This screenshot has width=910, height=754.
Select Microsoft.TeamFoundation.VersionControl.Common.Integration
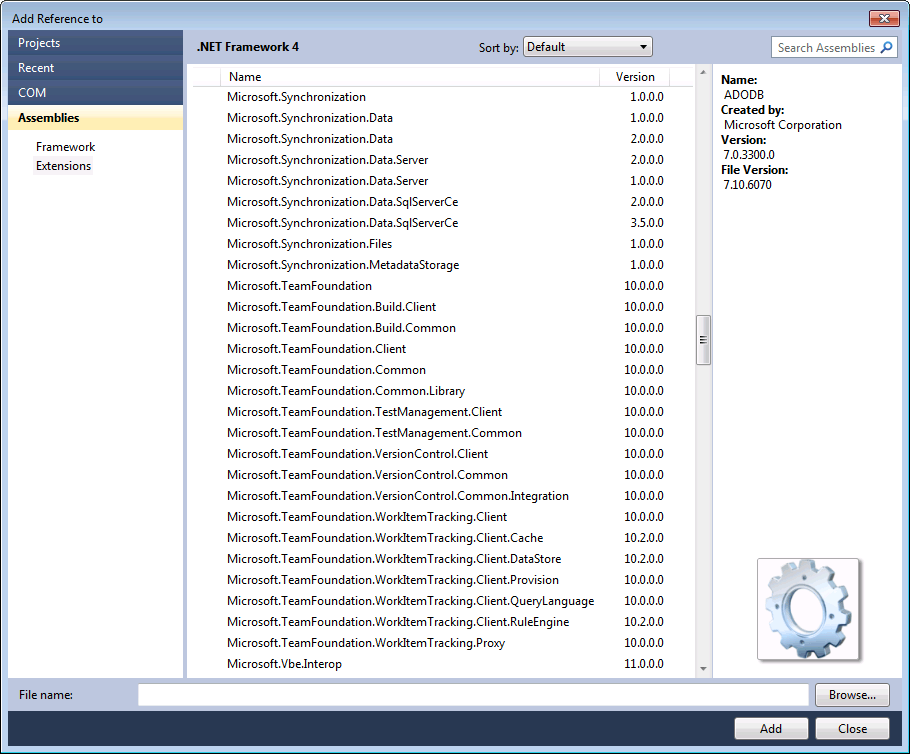[443, 496]
